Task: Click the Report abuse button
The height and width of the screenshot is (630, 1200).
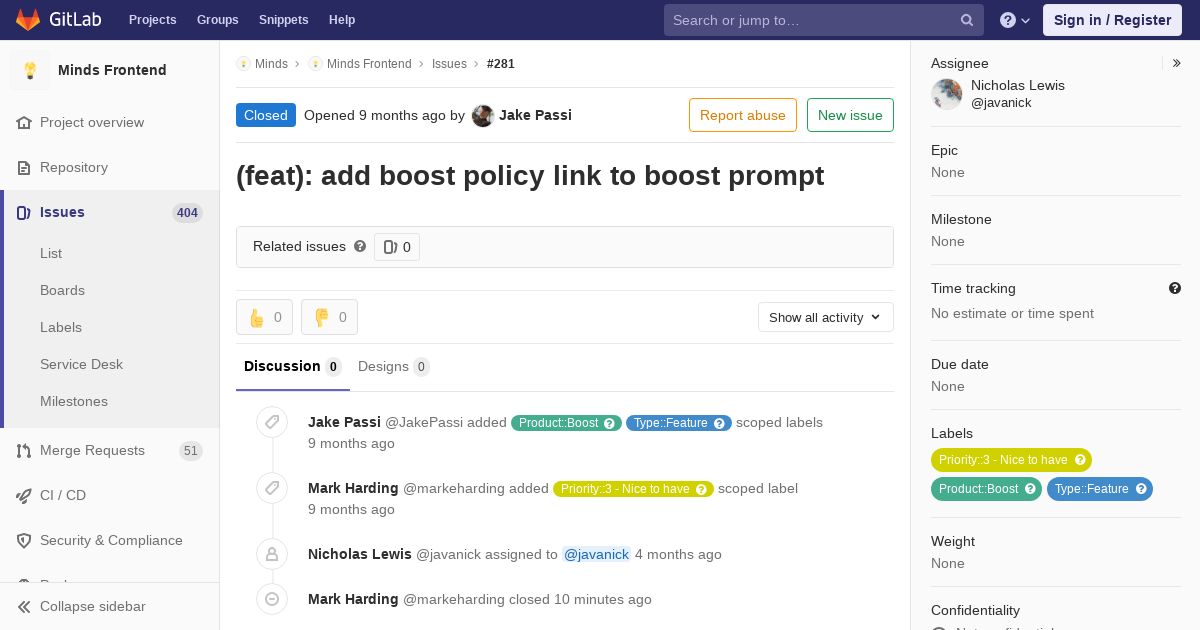Action: [743, 115]
